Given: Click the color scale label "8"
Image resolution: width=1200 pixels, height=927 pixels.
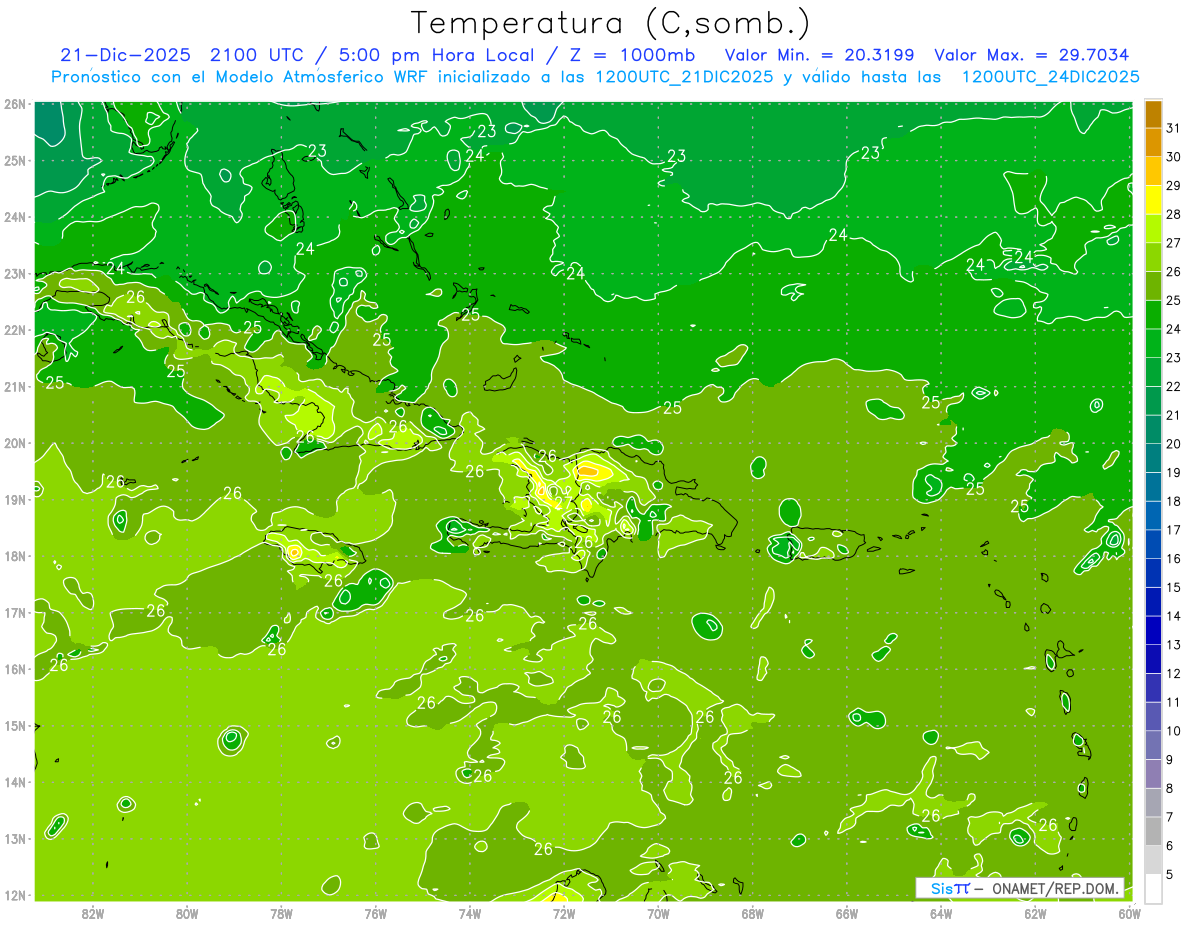Looking at the screenshot, I should click(1170, 788).
